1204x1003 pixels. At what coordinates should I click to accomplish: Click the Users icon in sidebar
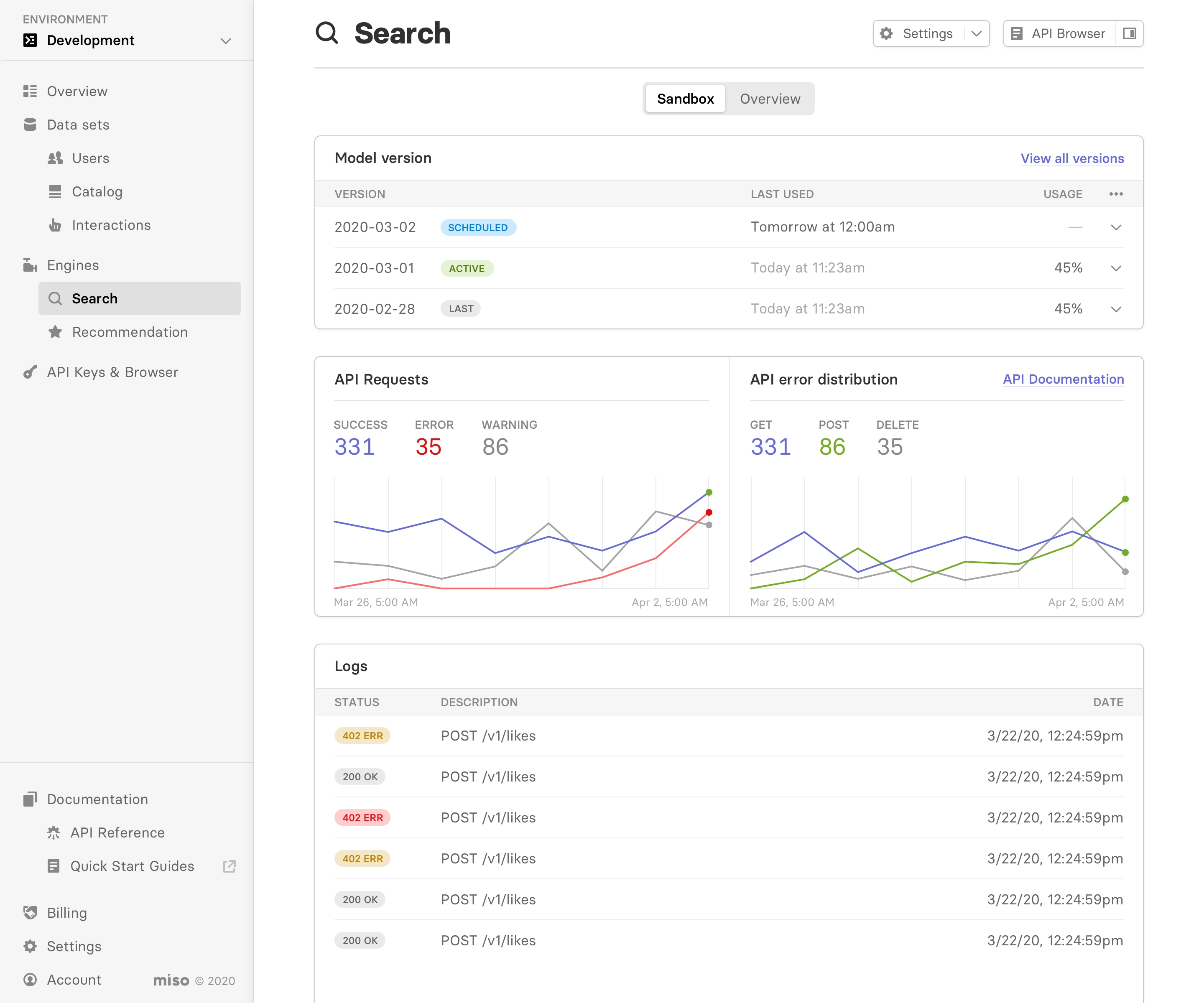(x=55, y=158)
